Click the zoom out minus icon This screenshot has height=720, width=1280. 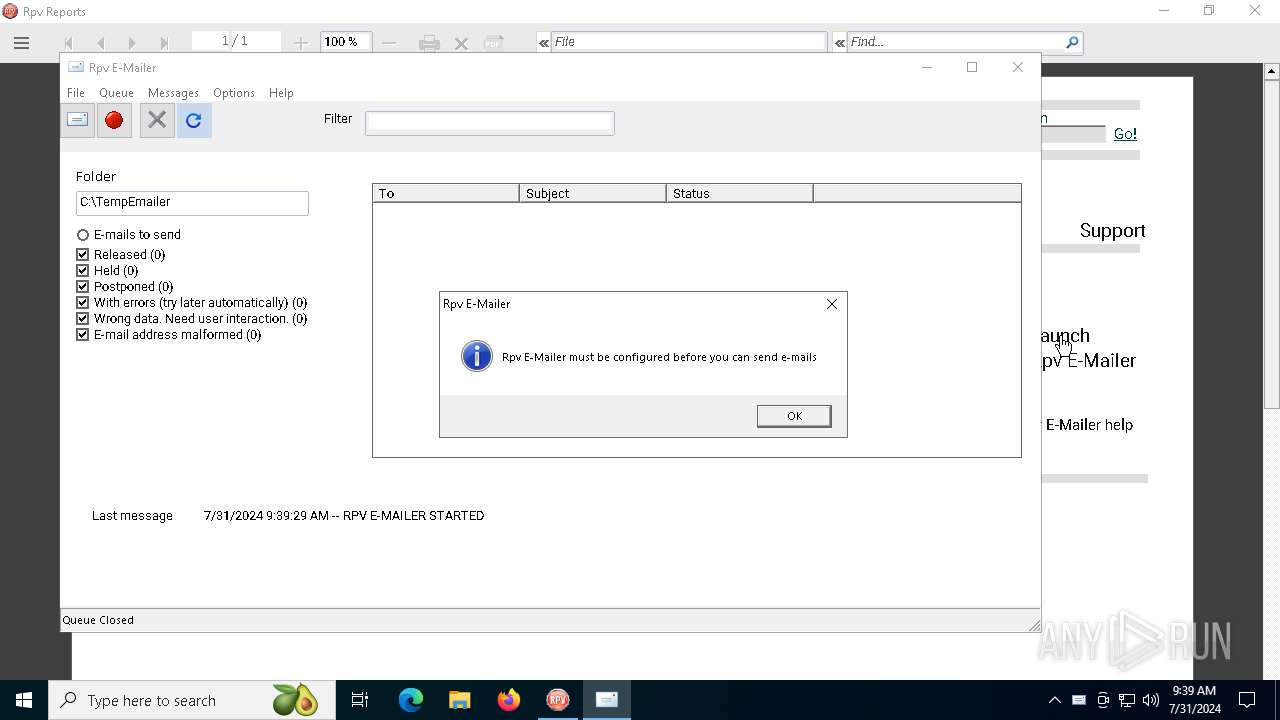(x=389, y=42)
